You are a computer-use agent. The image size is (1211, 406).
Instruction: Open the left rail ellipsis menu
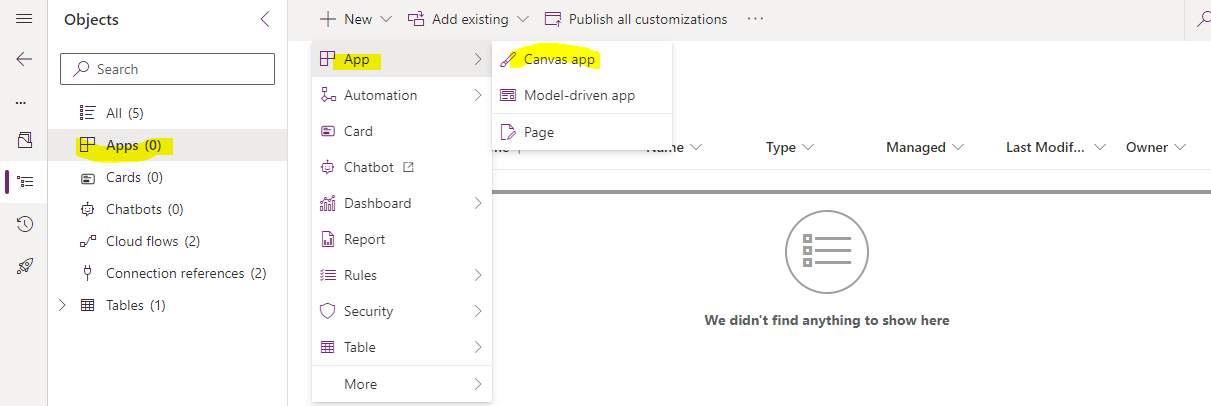pyautogui.click(x=21, y=102)
